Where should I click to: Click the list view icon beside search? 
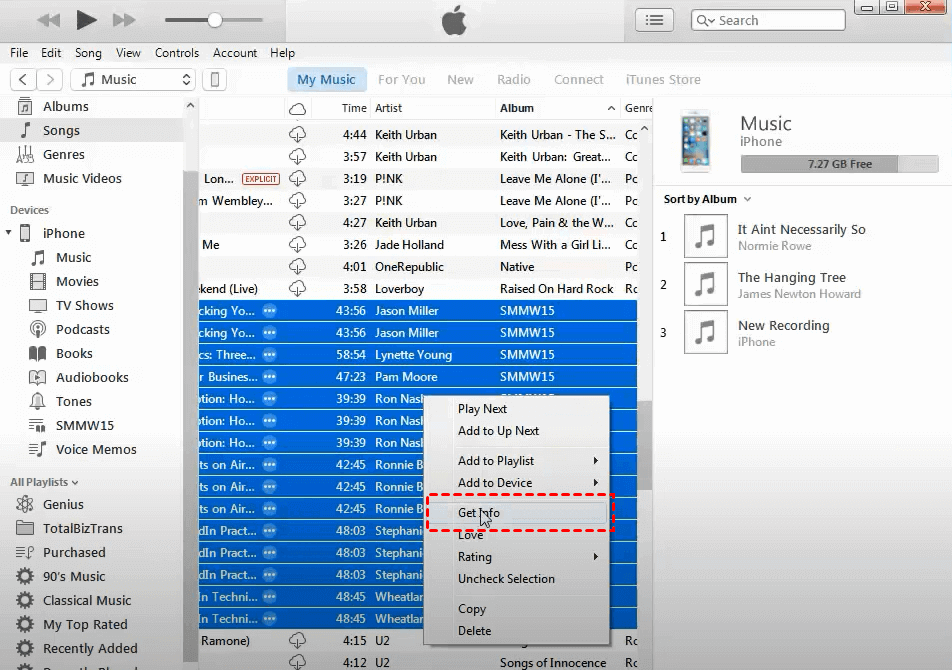tap(654, 20)
